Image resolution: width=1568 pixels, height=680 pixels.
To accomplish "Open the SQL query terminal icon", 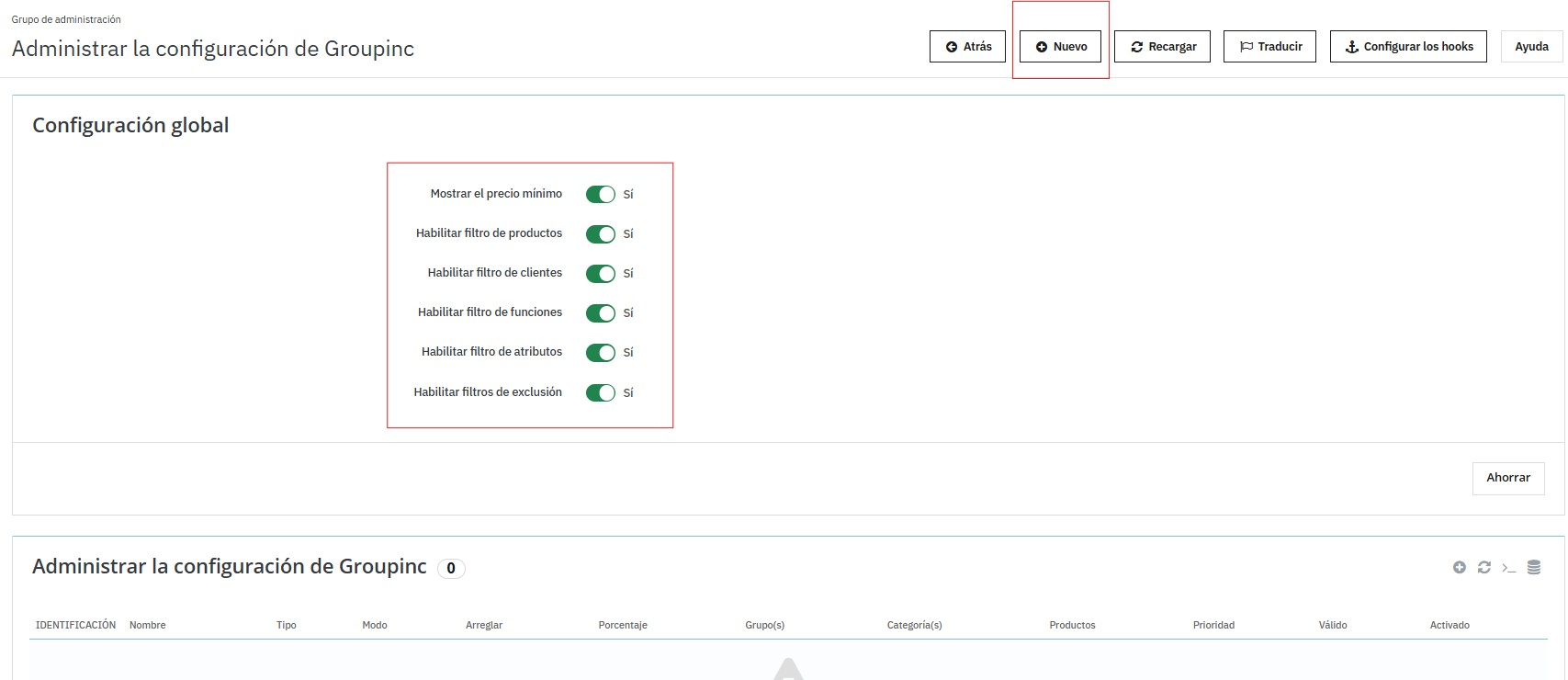I will (x=1508, y=568).
